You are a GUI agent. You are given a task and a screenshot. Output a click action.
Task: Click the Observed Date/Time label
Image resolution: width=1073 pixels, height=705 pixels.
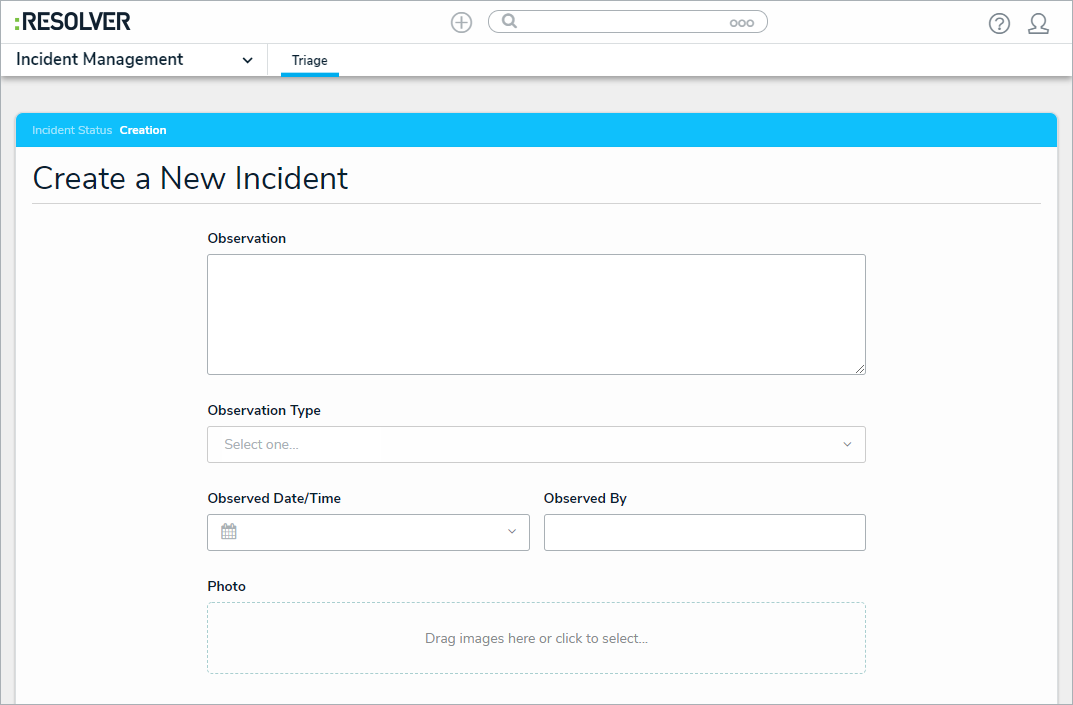coord(274,498)
